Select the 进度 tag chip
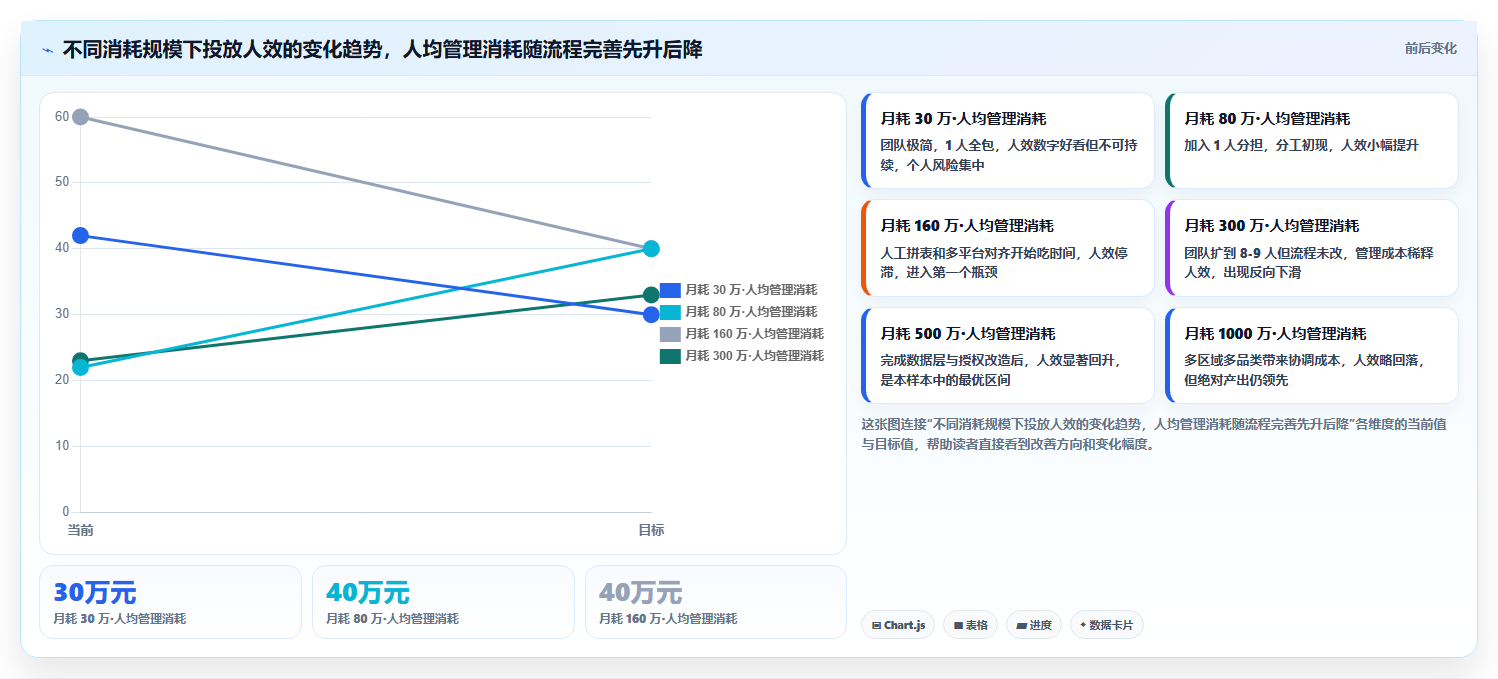1498x679 pixels. [1034, 625]
